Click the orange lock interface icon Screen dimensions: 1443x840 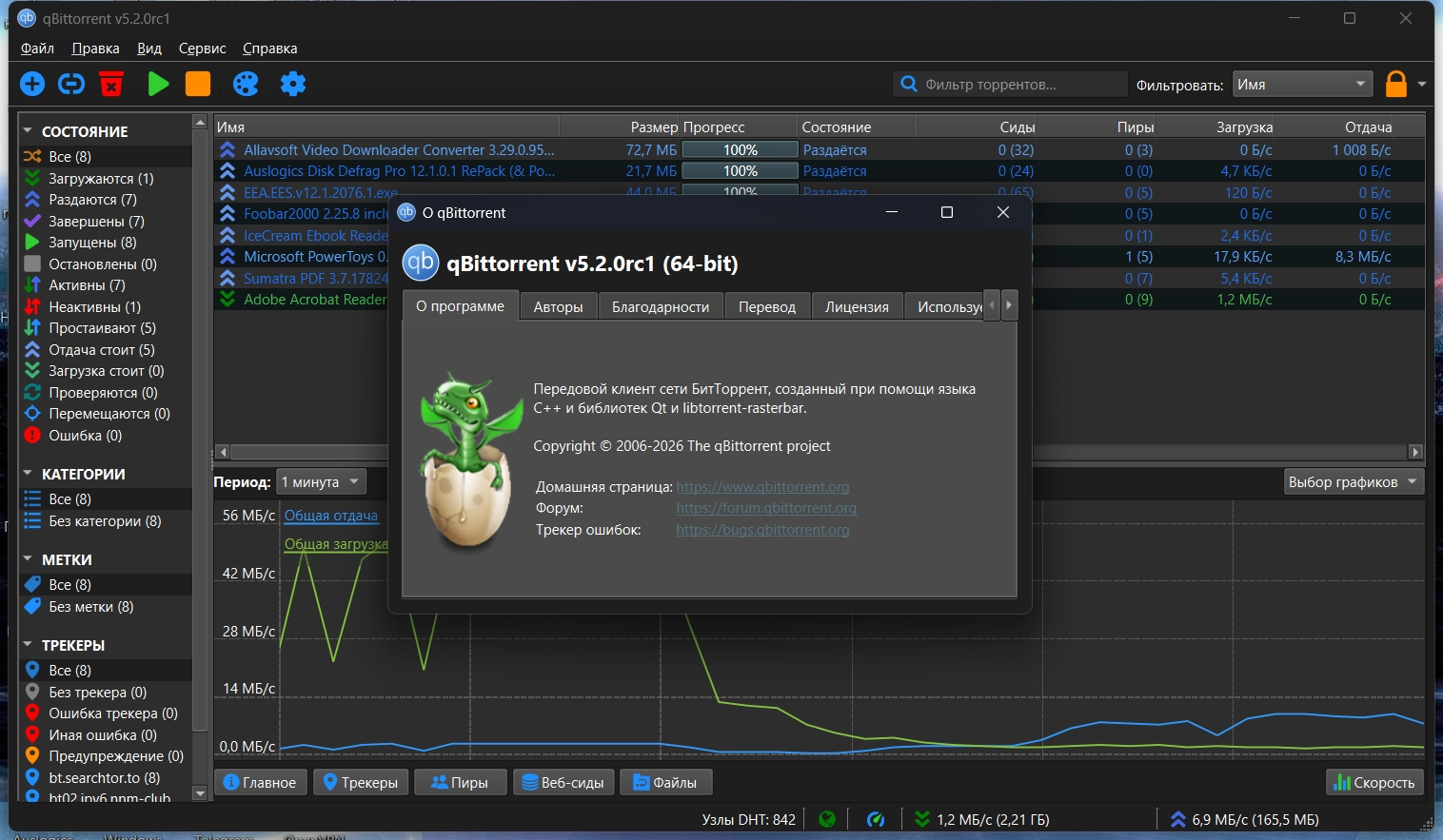pyautogui.click(x=1396, y=84)
